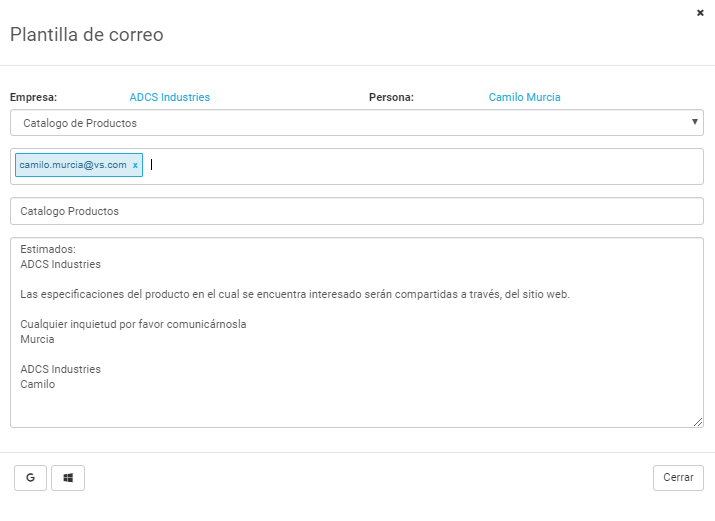
Task: Open the Camilo Murcia person link
Action: click(x=524, y=97)
